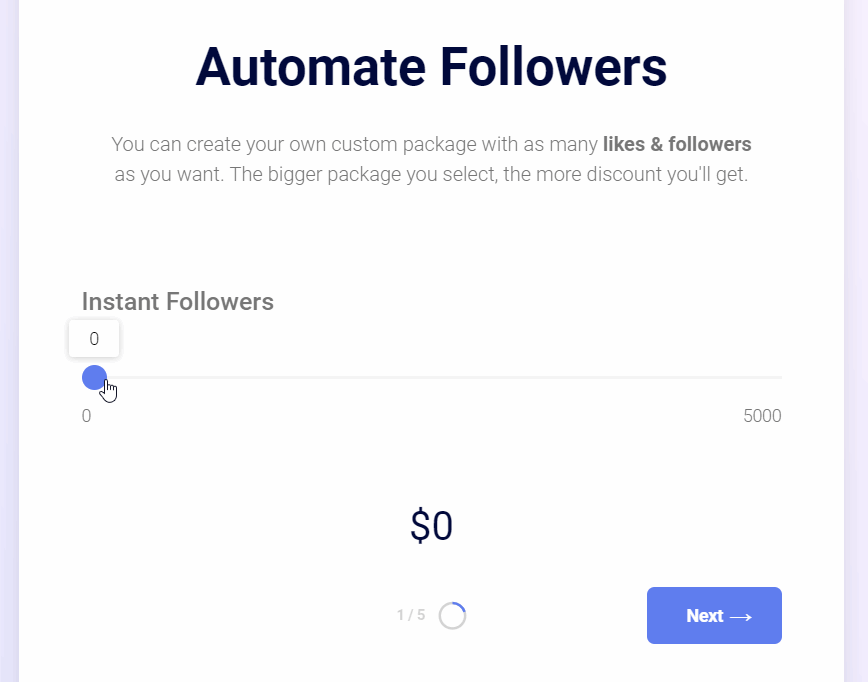Click the bold likes & followers text
The width and height of the screenshot is (868, 682).
676,144
